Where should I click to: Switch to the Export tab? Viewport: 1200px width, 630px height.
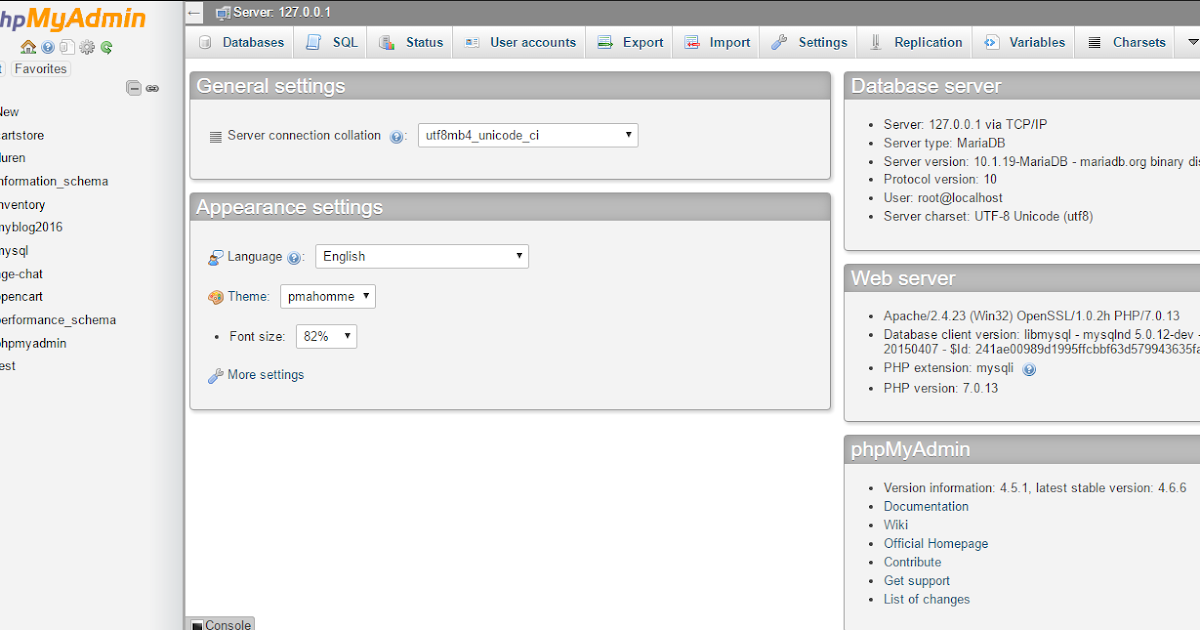640,42
